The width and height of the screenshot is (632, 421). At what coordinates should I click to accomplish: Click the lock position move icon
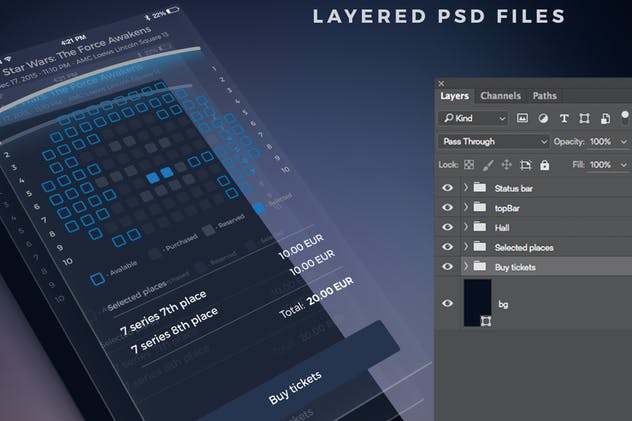pos(507,164)
